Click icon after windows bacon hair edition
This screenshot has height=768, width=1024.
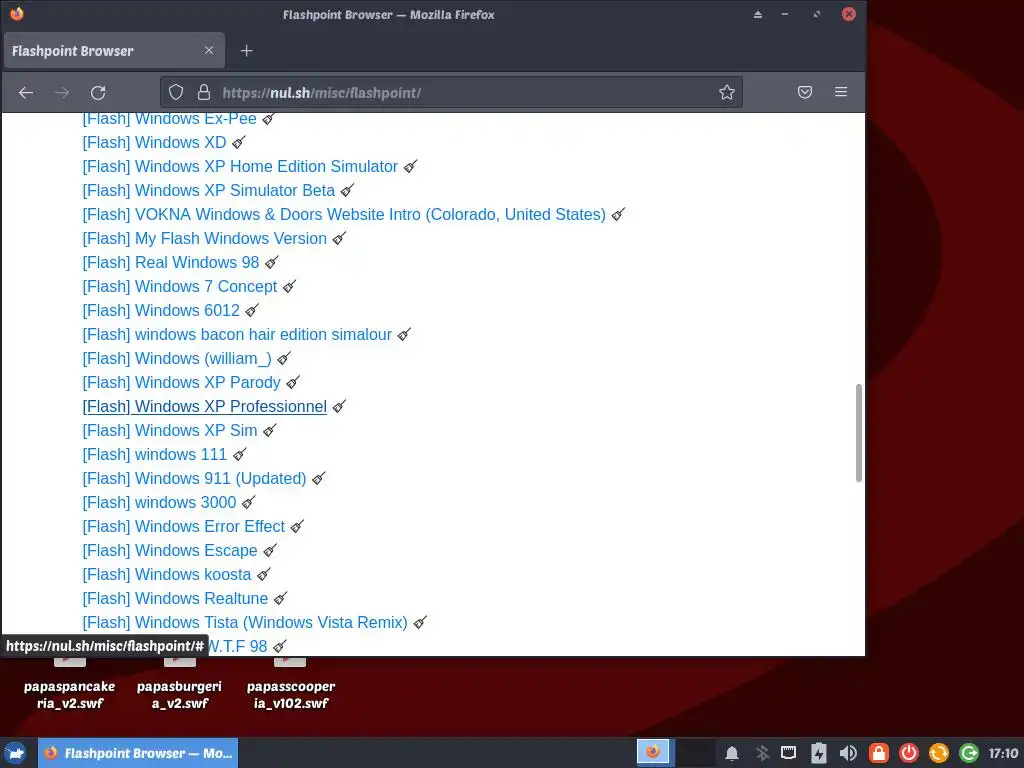click(404, 334)
